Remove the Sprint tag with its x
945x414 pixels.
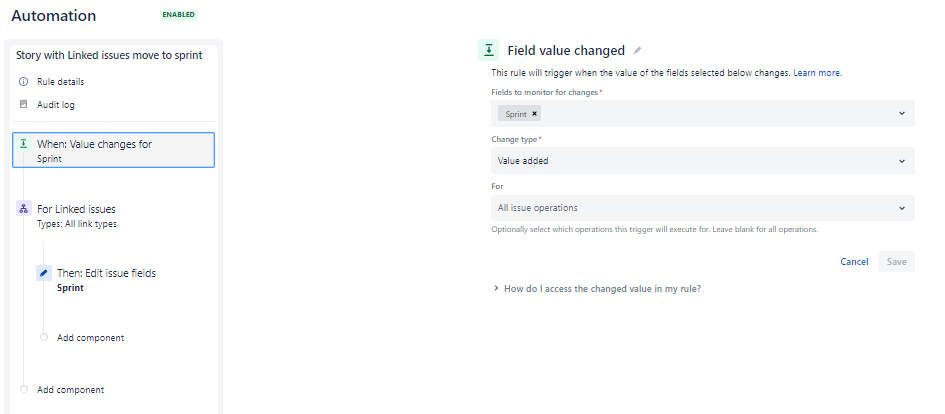(534, 113)
